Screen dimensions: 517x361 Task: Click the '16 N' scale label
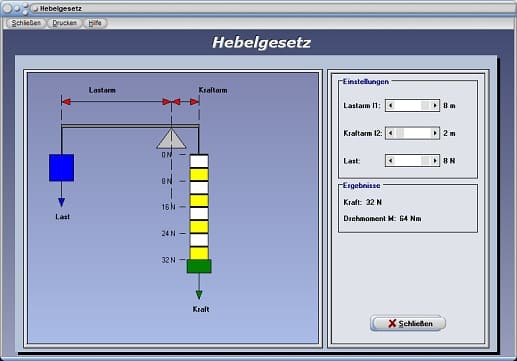point(168,207)
